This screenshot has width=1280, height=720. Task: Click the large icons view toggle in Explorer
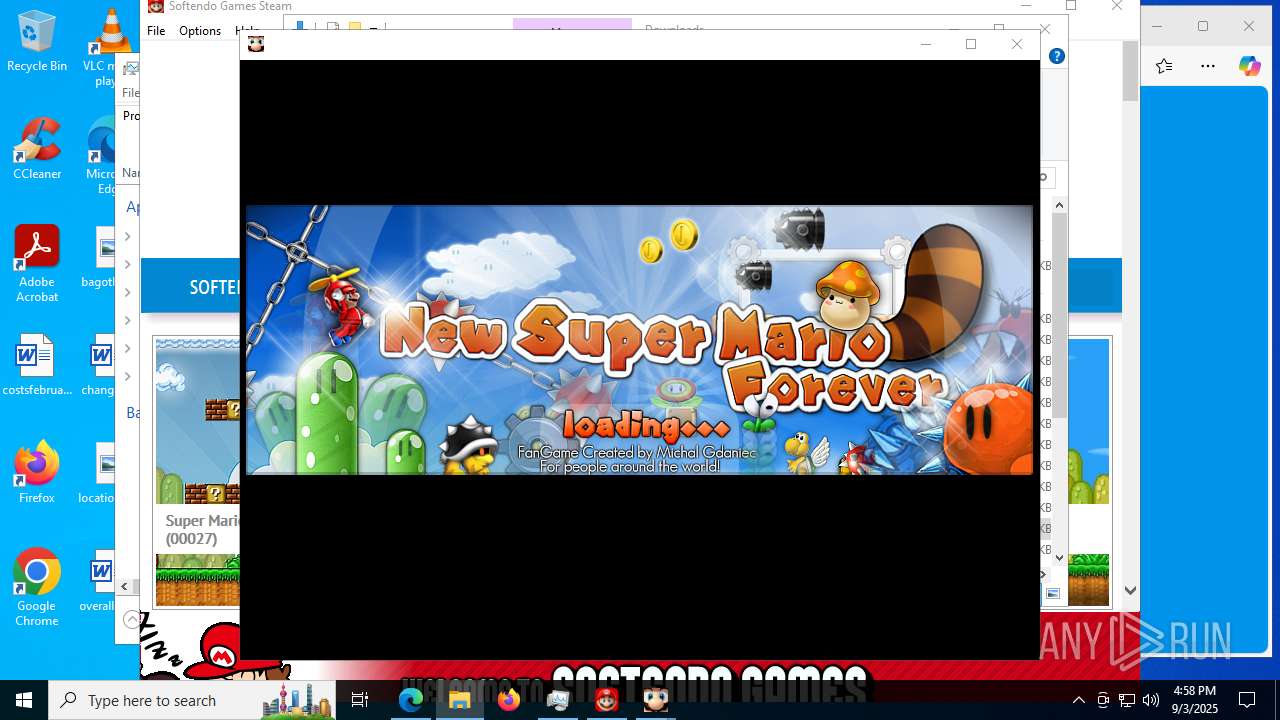(x=1053, y=594)
